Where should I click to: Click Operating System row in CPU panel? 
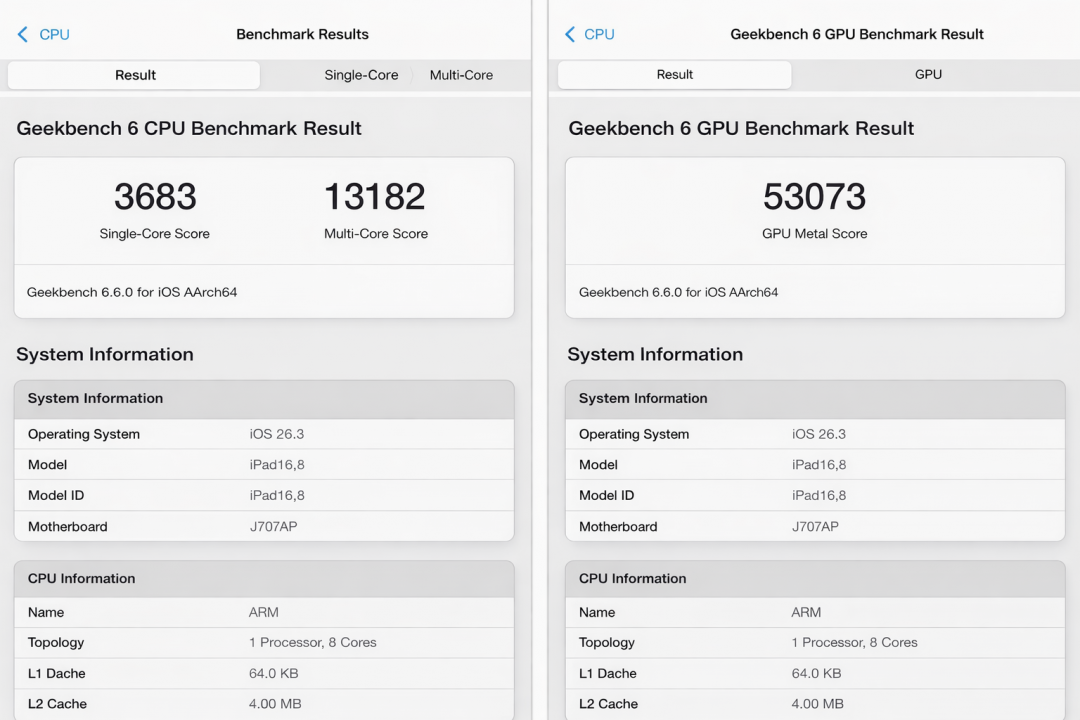click(264, 434)
